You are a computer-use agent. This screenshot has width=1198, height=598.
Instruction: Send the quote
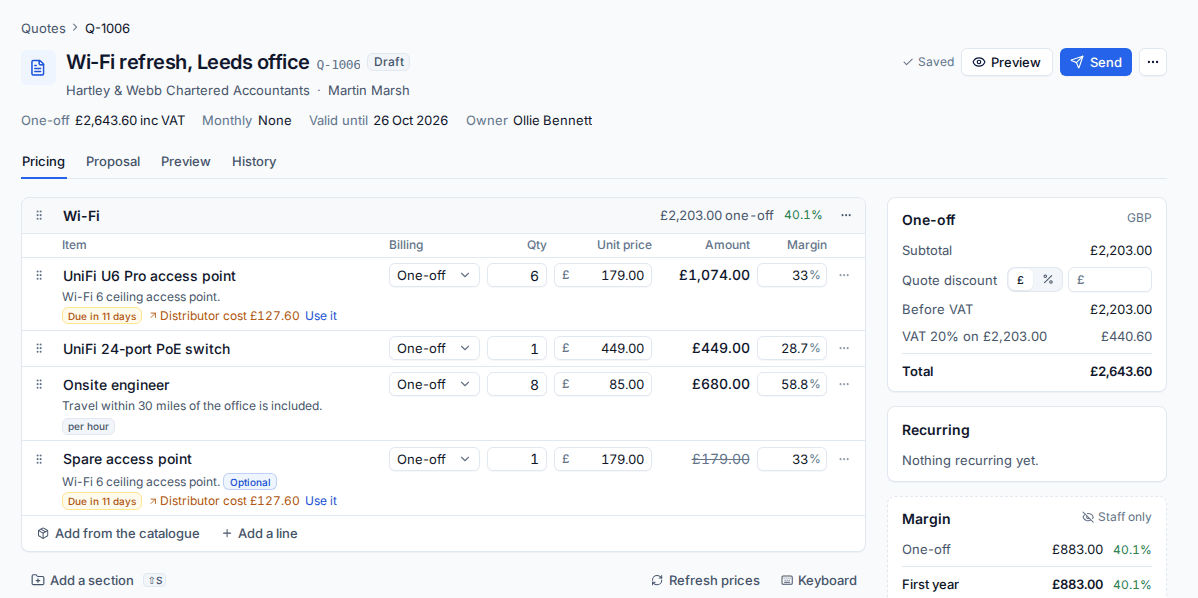pyautogui.click(x=1096, y=63)
